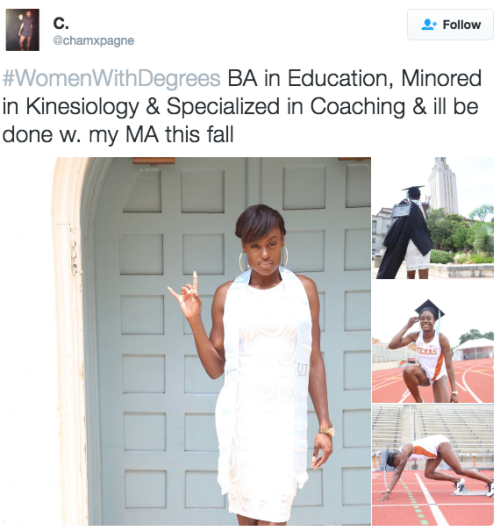Click the Follow button

tap(450, 25)
